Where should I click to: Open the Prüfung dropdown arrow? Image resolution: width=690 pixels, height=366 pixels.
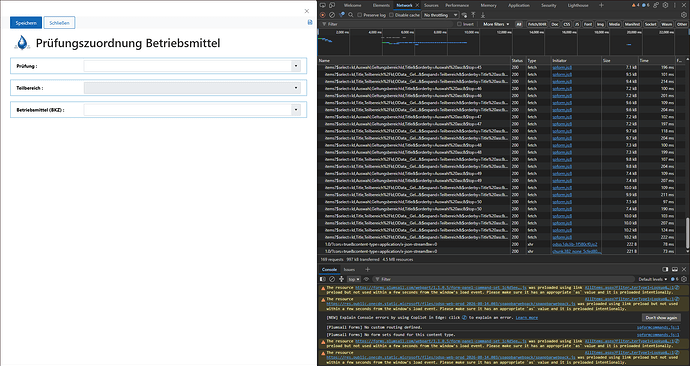[296, 66]
